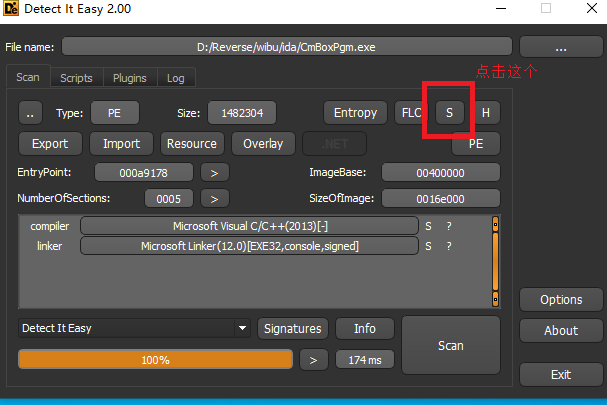Open the Overlay button
Viewport: 607px width, 405px height.
point(263,144)
